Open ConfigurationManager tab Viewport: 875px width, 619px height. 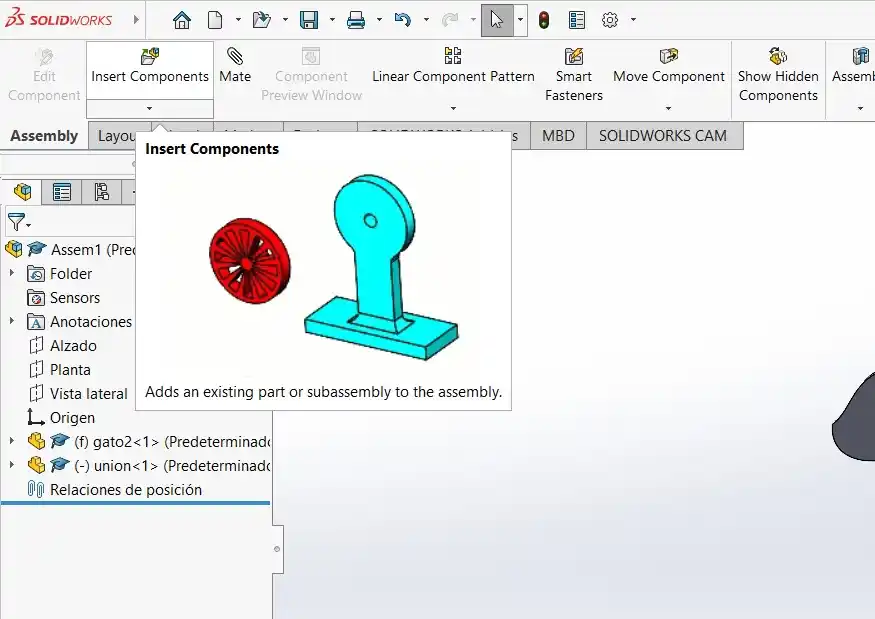[102, 192]
